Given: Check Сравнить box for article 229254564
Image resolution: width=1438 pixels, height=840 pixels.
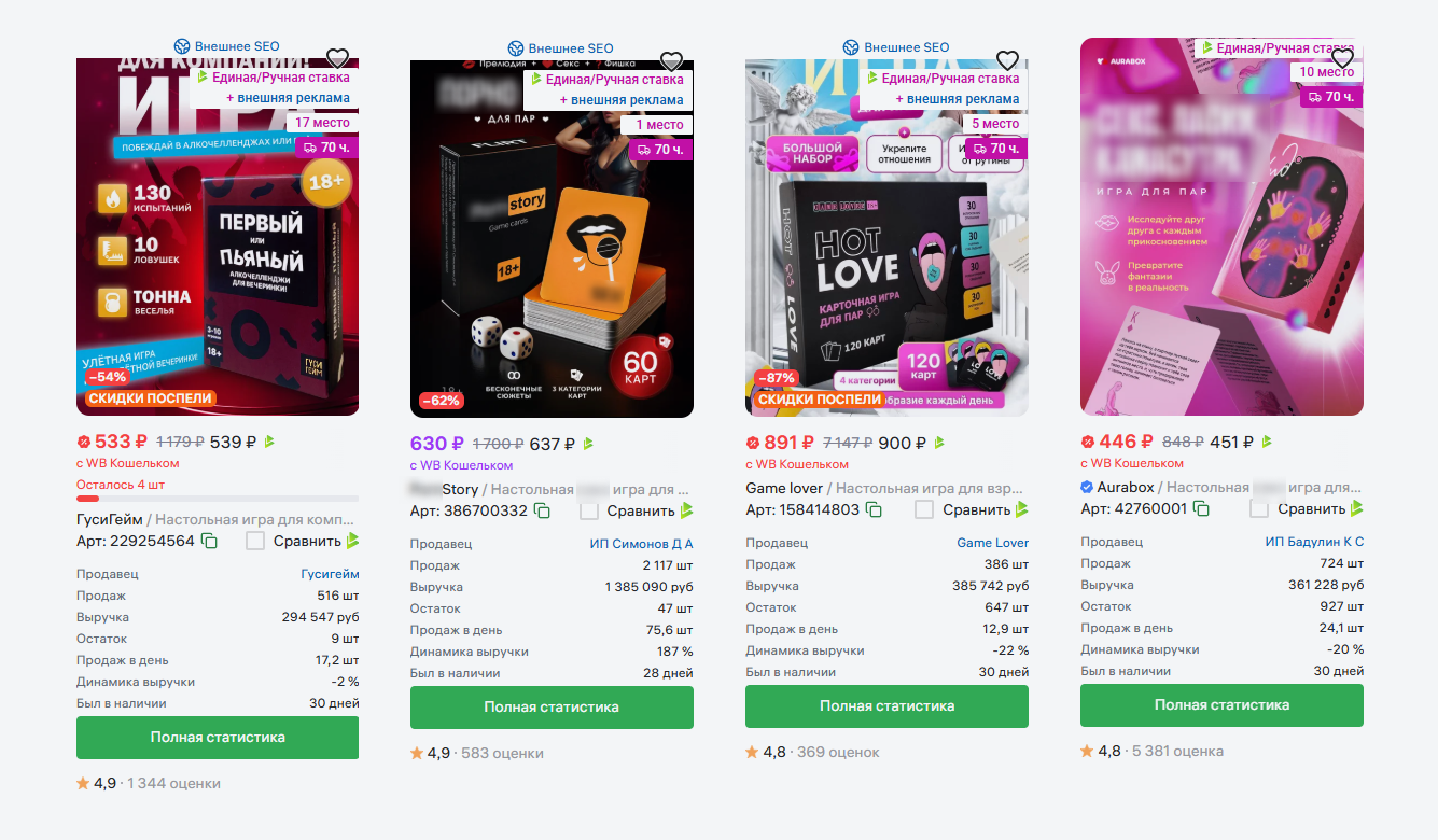Looking at the screenshot, I should click(x=255, y=540).
